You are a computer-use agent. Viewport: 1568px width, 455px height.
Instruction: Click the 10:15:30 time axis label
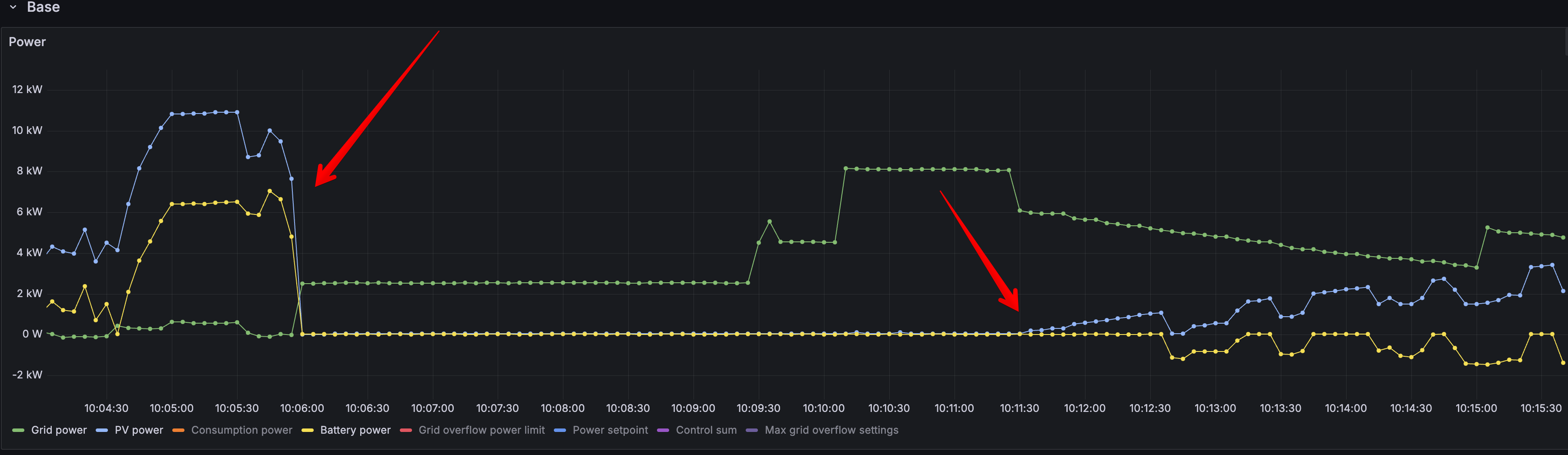coord(1541,408)
